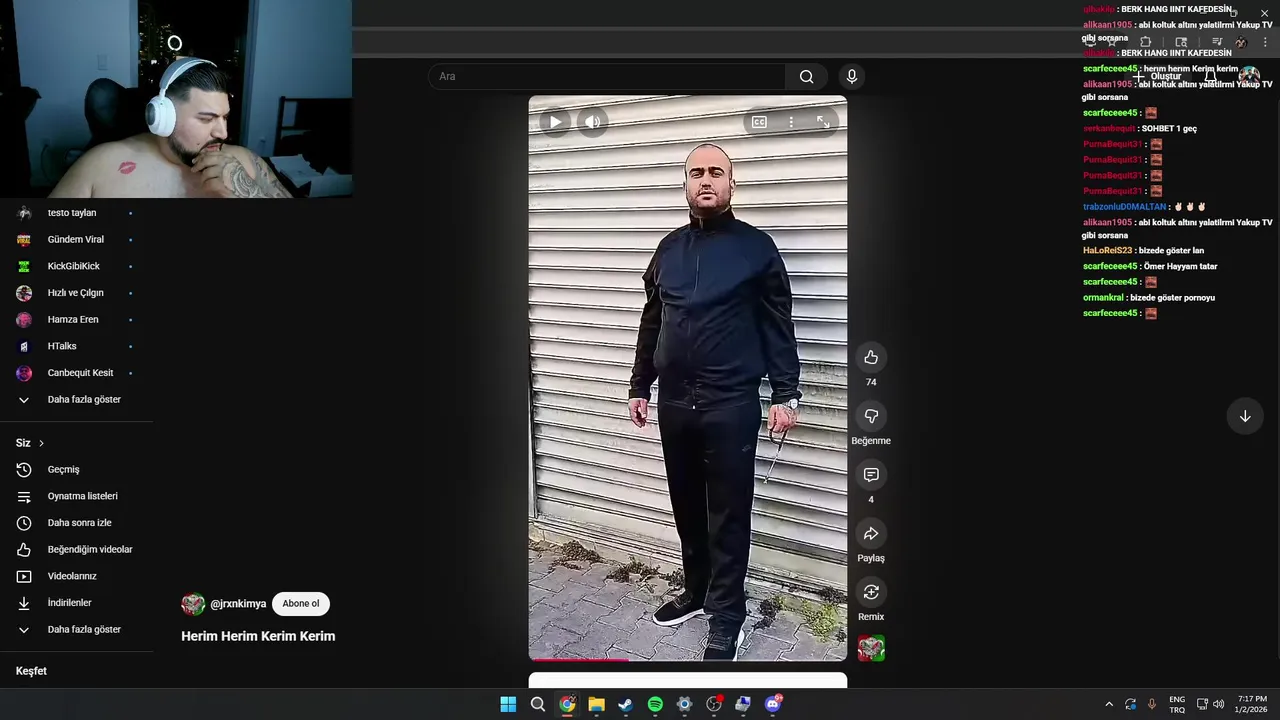This screenshot has width=1280, height=720.
Task: Switch the ENG TRQ input language
Action: tap(1177, 704)
